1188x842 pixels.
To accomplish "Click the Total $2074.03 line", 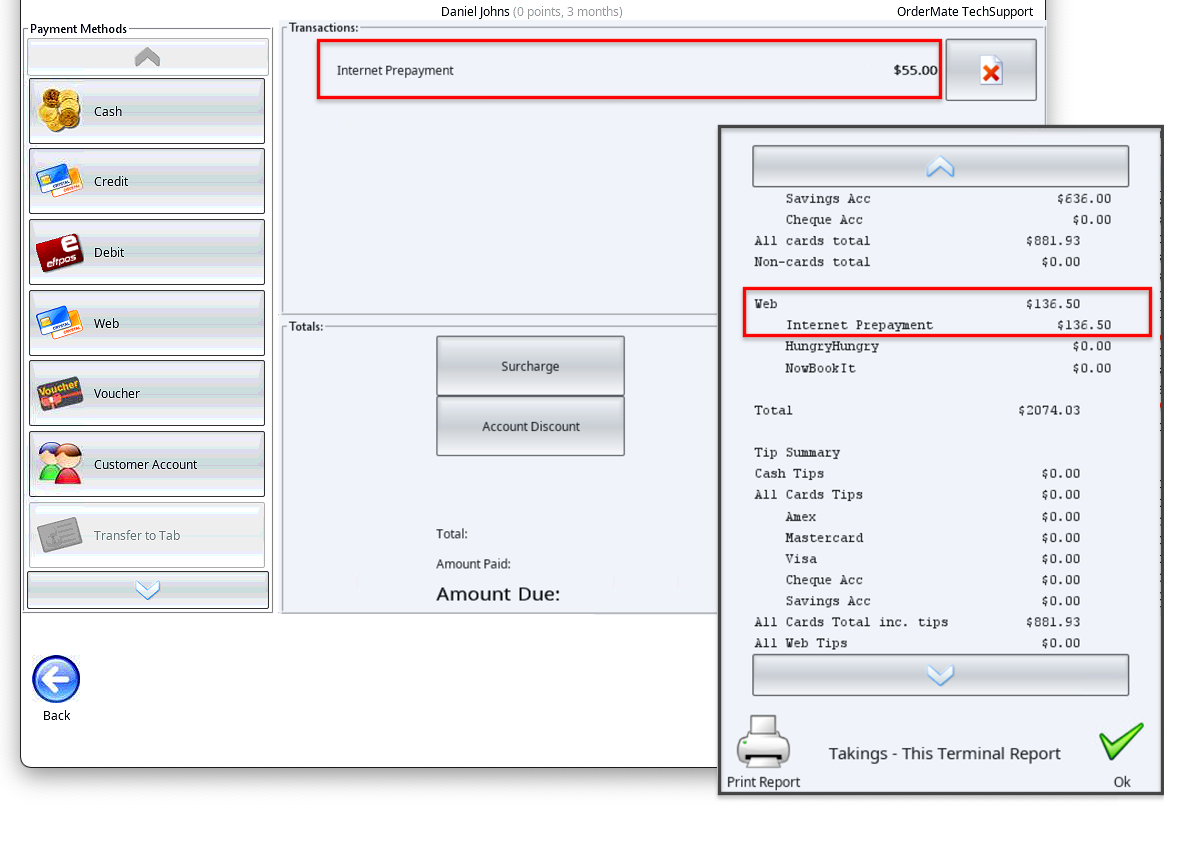I will 917,410.
